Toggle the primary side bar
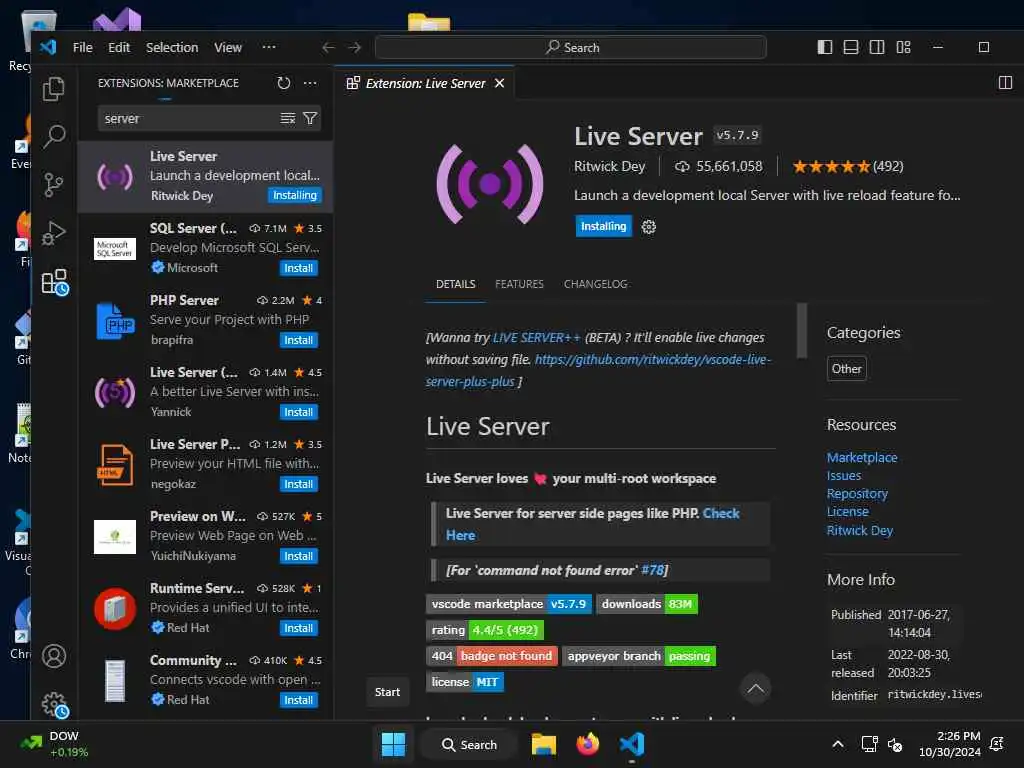 click(x=825, y=47)
